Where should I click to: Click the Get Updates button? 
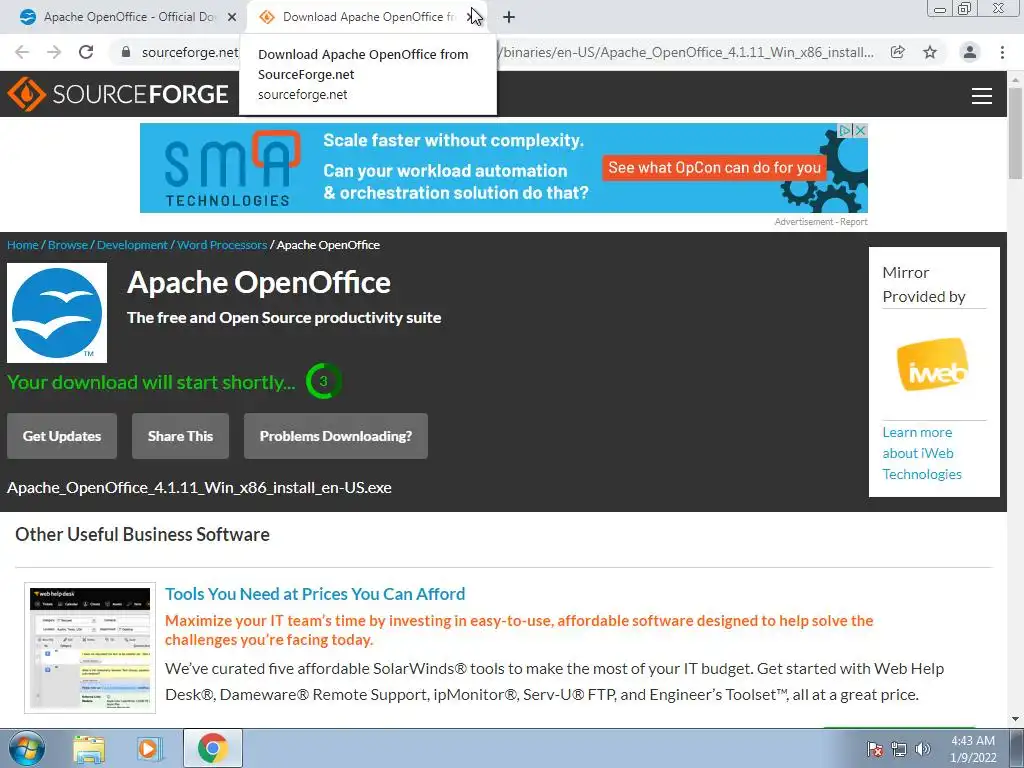click(62, 436)
